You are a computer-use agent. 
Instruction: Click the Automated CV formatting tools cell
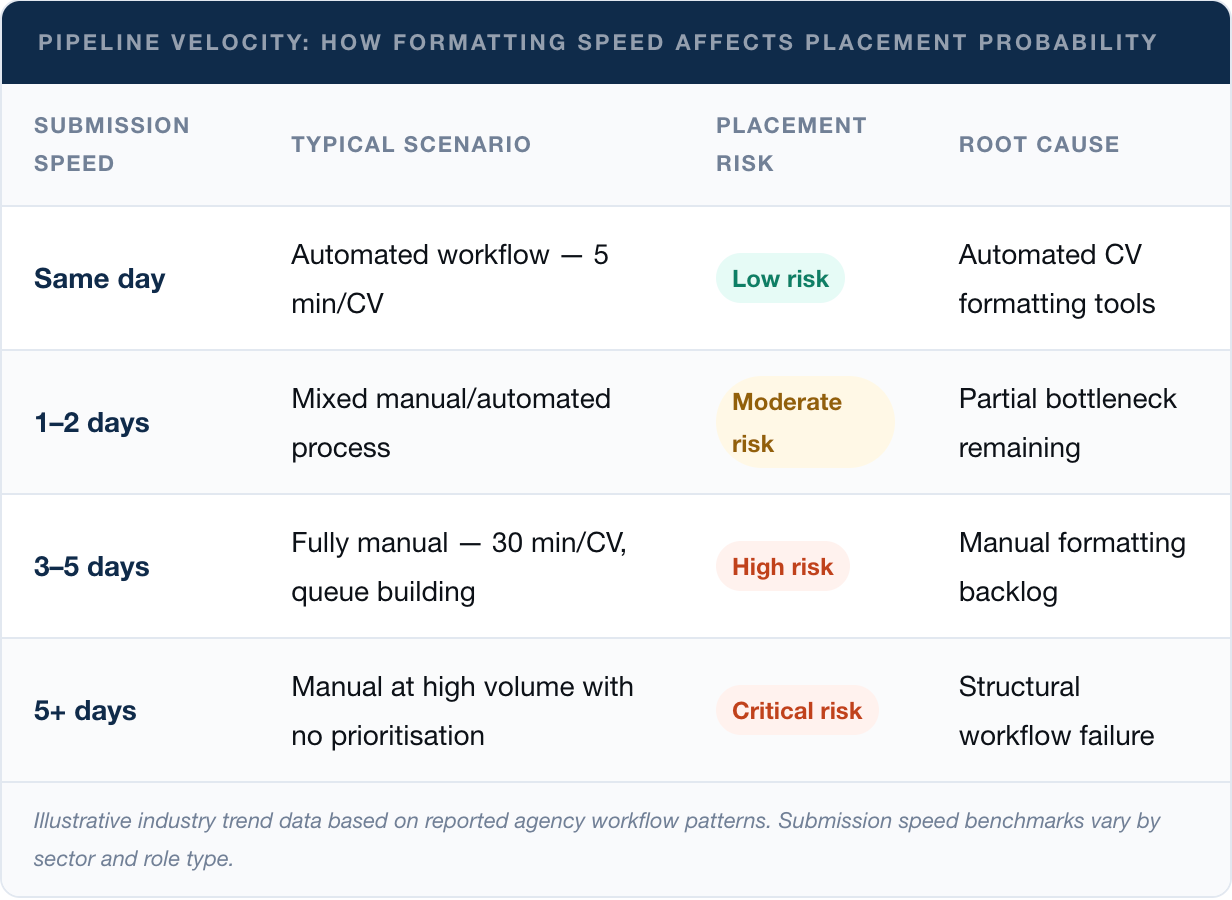point(1056,279)
